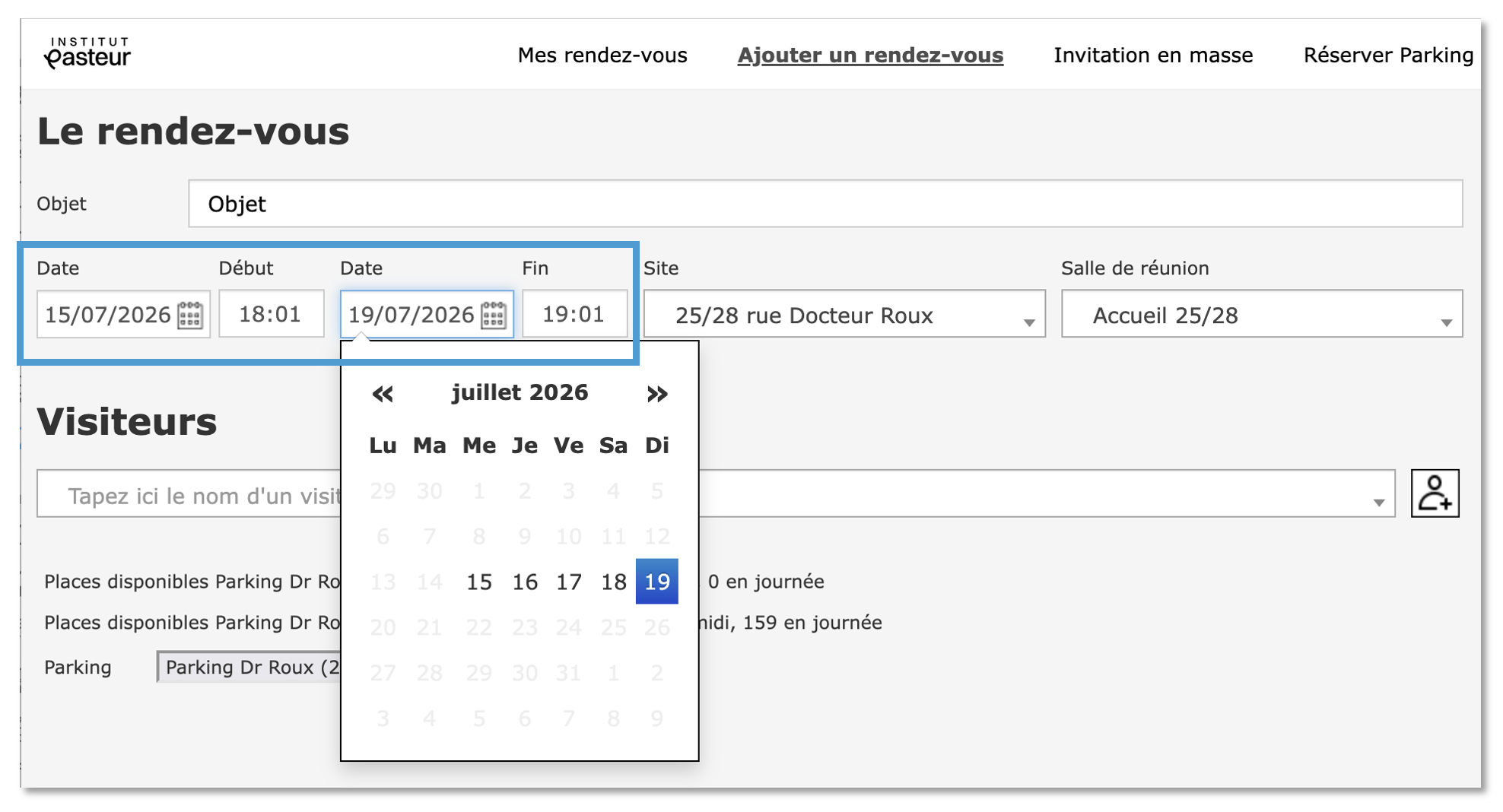The width and height of the screenshot is (1503, 812).
Task: Click disabled day 20 in calendar
Action: [x=383, y=627]
